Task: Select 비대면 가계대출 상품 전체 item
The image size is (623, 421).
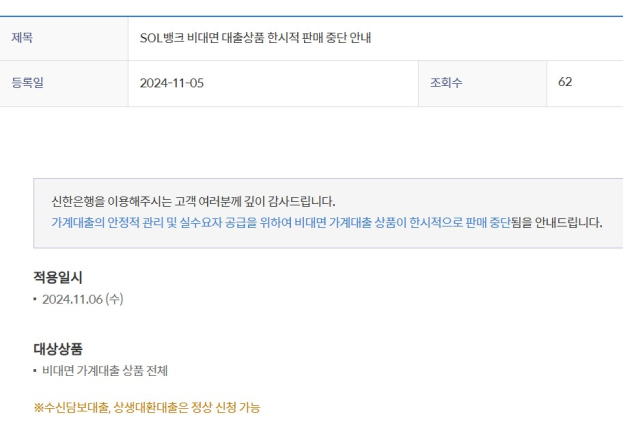Action: (x=105, y=371)
